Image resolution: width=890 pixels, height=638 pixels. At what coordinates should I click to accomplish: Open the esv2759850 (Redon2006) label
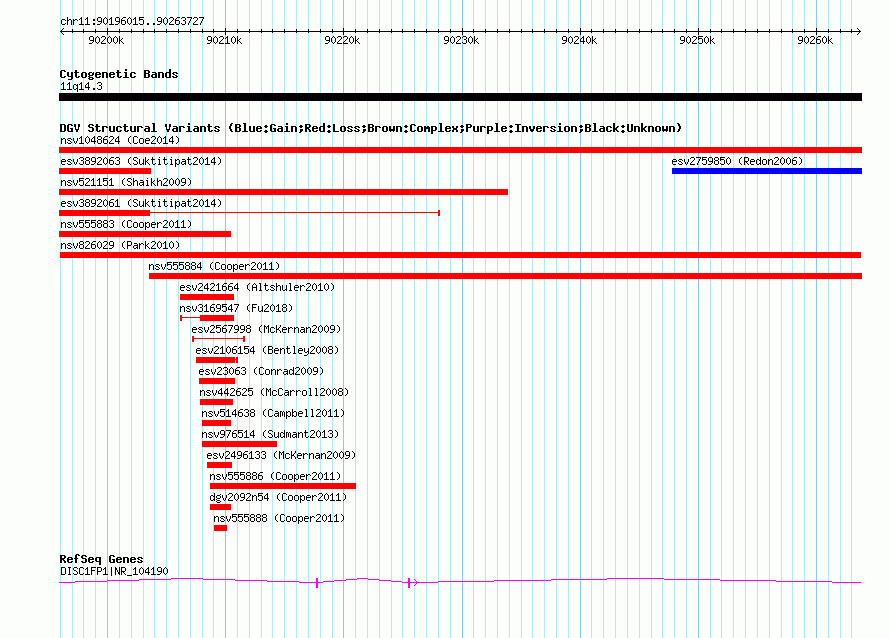737,161
